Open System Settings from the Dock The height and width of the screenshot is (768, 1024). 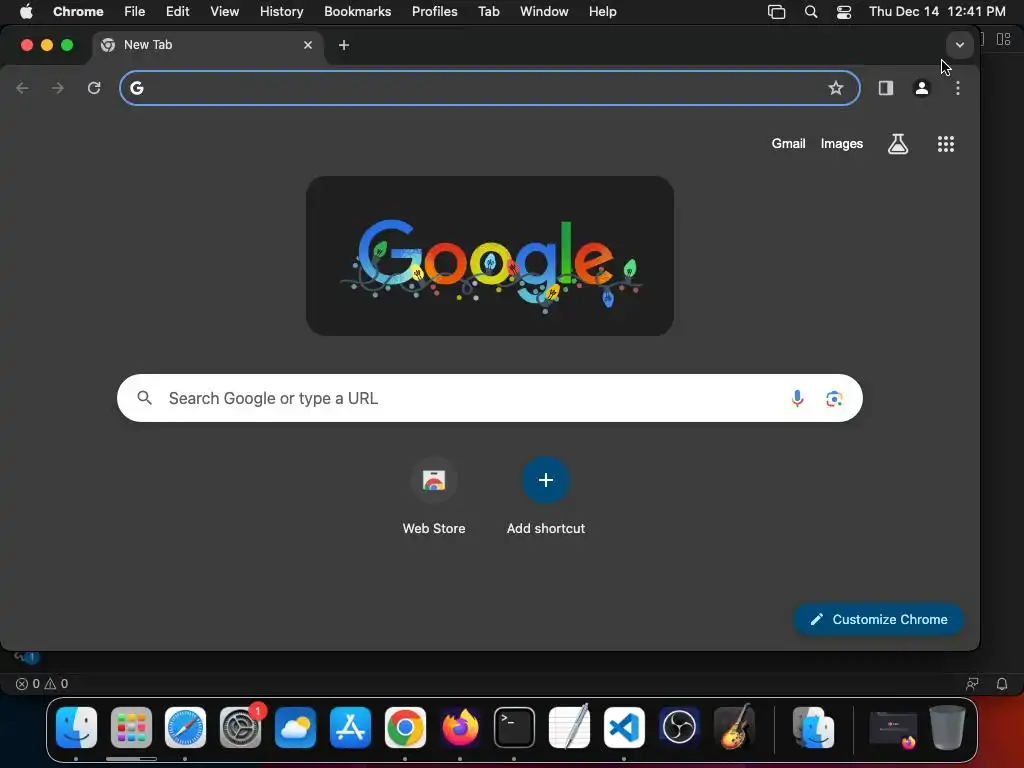click(240, 728)
